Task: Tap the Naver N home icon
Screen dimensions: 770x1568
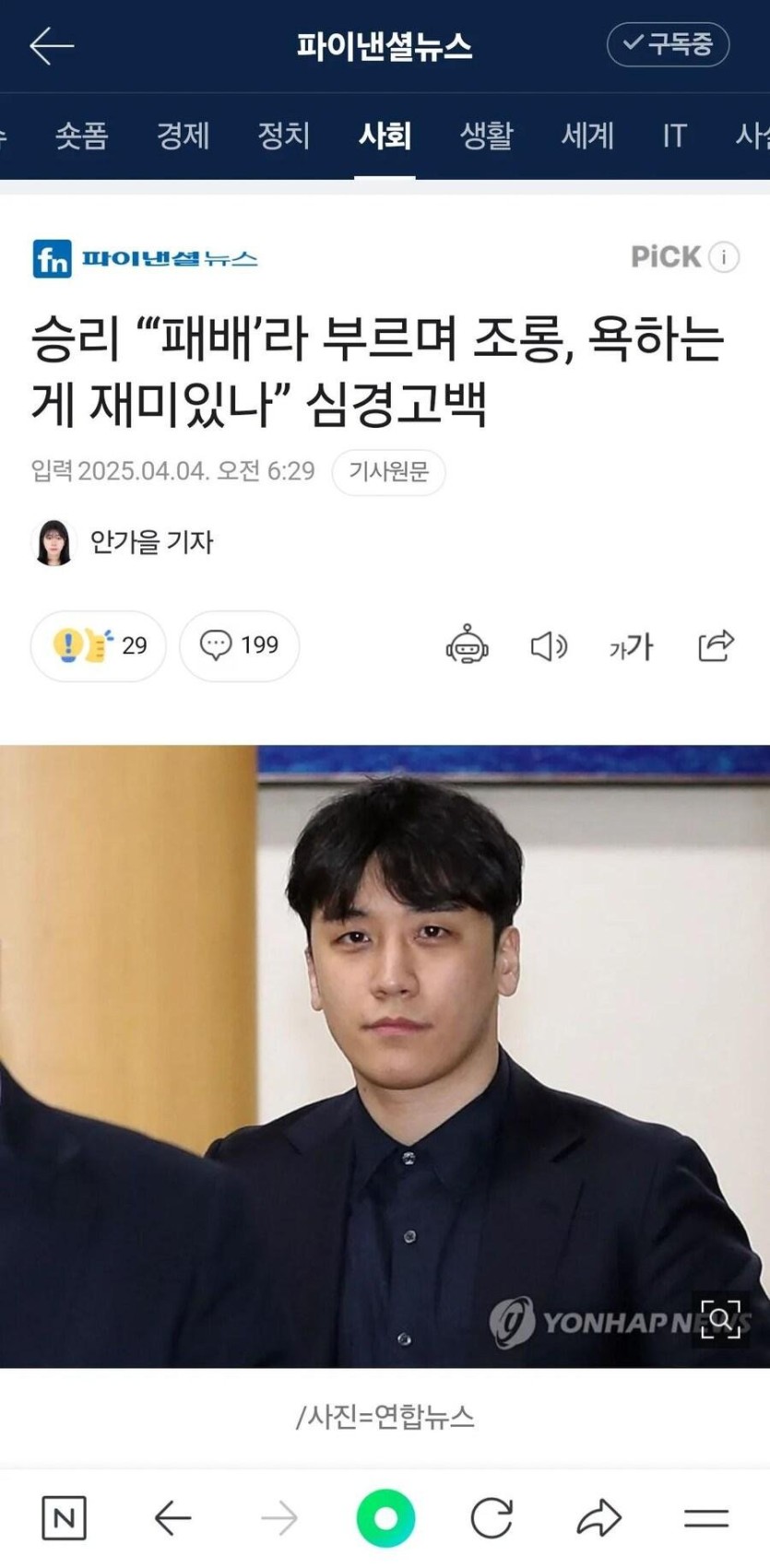Action: pos(65,1517)
